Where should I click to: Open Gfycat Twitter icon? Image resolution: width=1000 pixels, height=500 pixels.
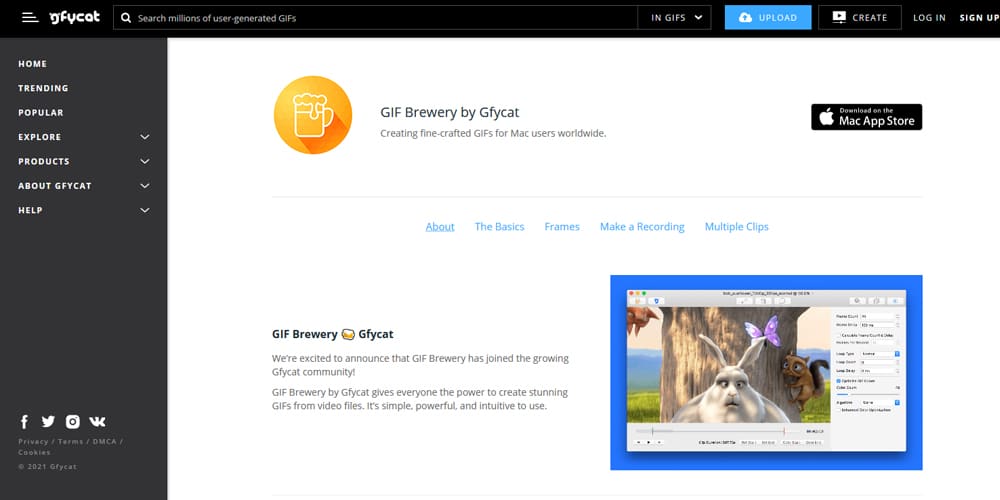pos(48,422)
